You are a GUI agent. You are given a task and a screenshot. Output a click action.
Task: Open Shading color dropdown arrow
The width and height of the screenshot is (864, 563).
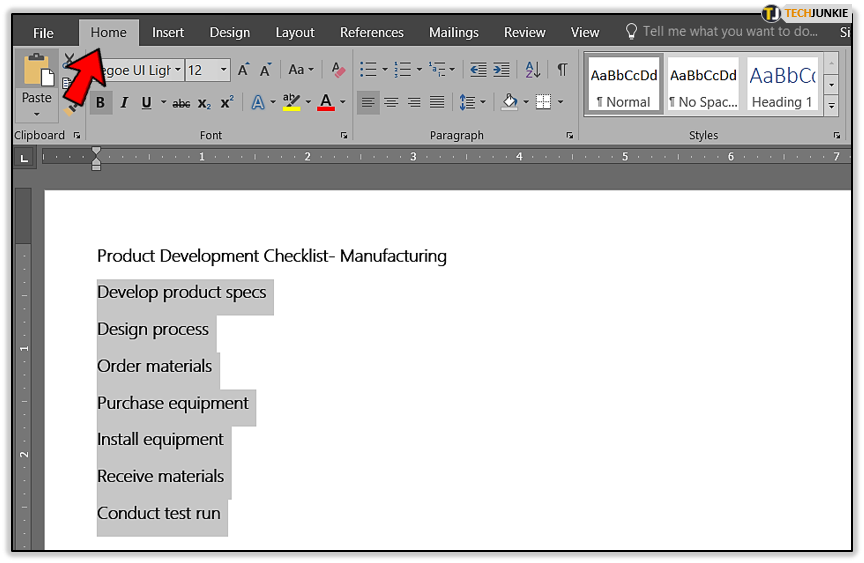pos(526,102)
